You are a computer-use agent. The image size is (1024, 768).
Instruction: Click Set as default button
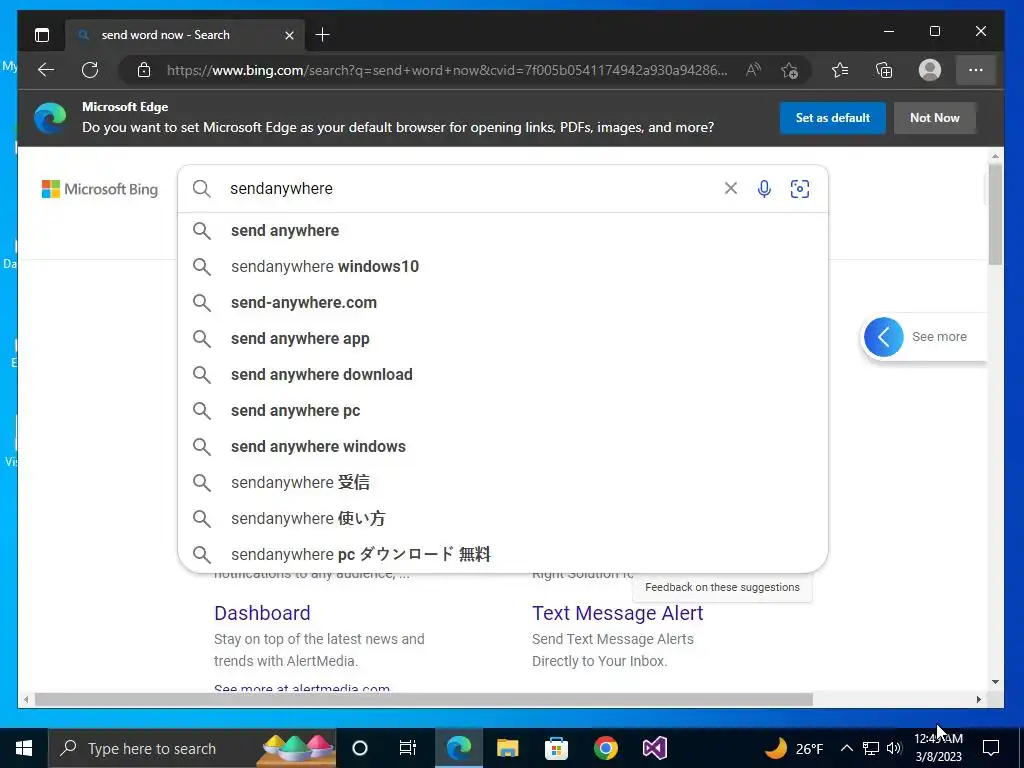click(x=833, y=118)
